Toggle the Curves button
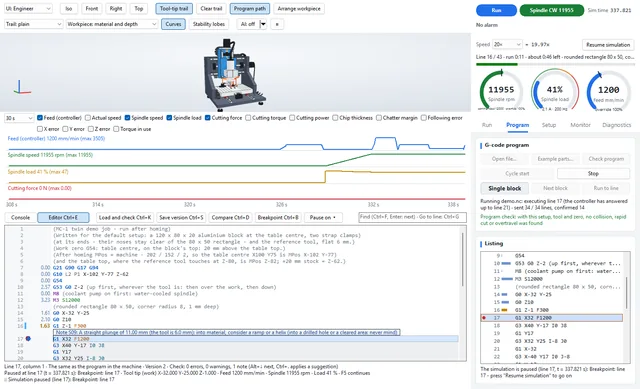640x389 pixels. [173, 24]
